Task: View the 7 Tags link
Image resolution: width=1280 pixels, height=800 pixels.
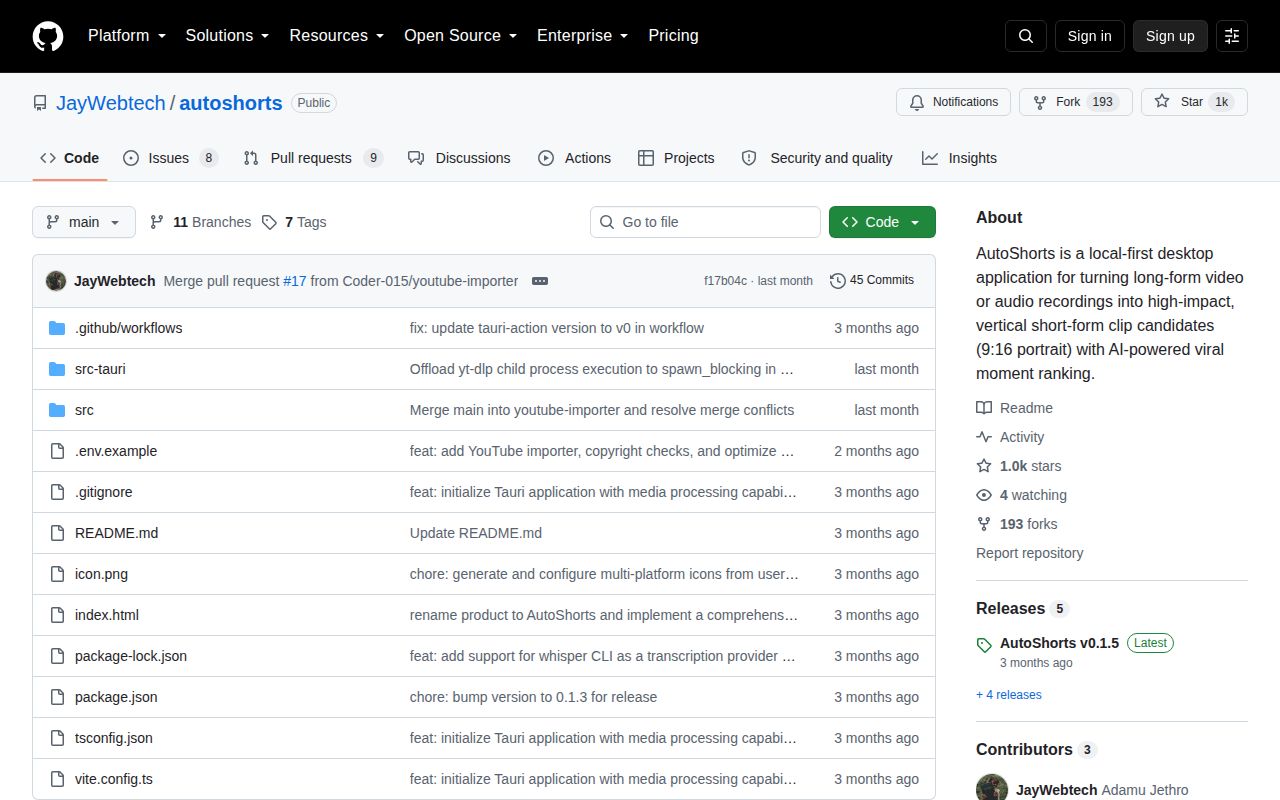Action: click(x=294, y=222)
